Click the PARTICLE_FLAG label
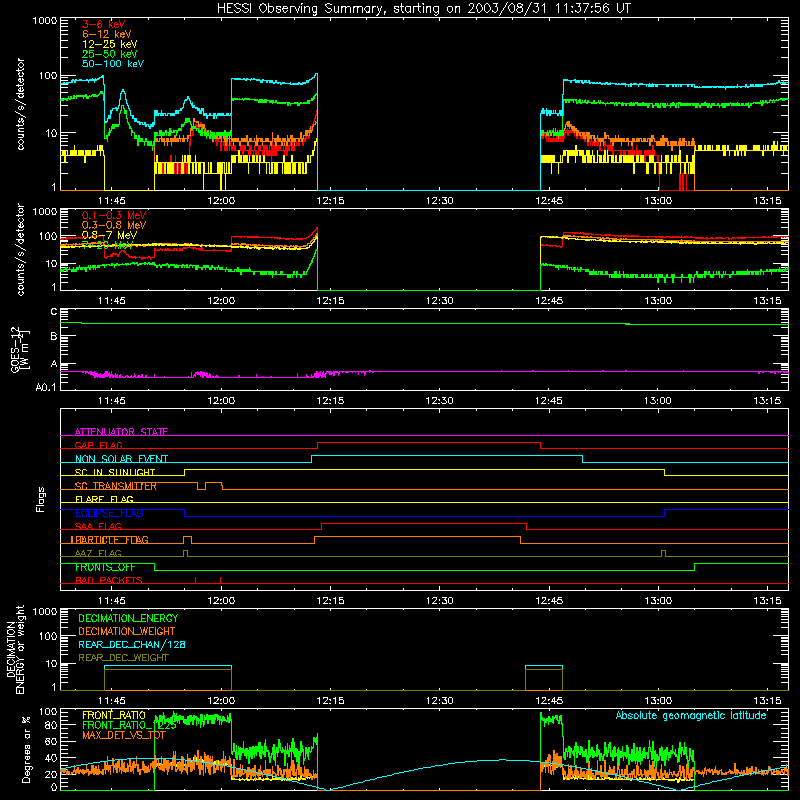This screenshot has width=800, height=800. (110, 540)
